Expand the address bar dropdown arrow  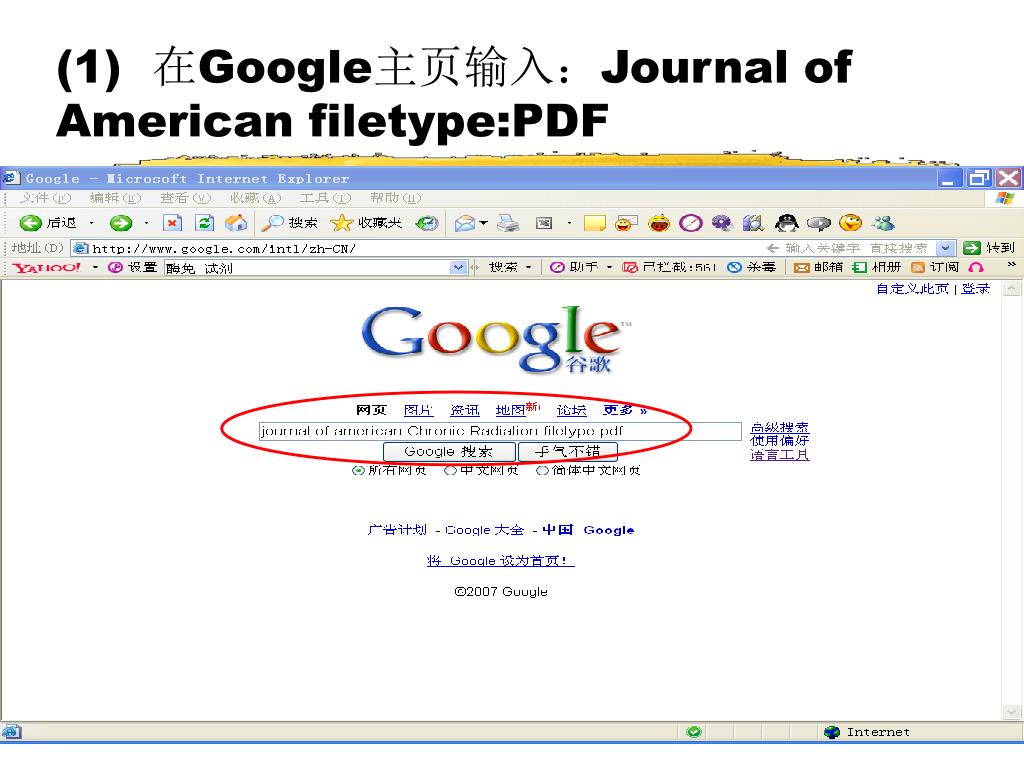[946, 248]
